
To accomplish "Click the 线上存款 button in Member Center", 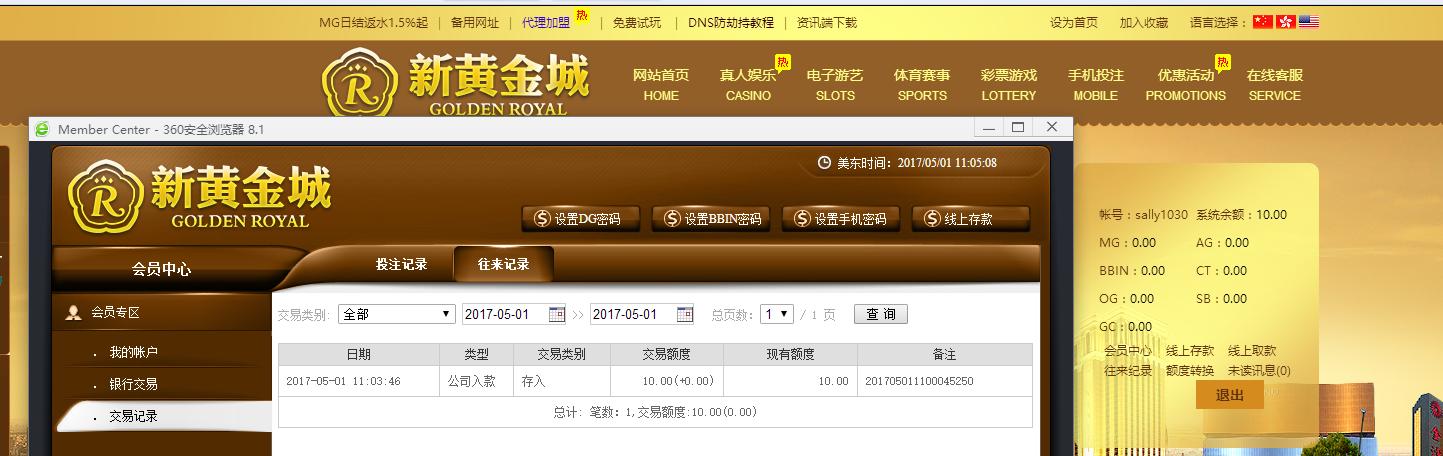I will tap(971, 219).
